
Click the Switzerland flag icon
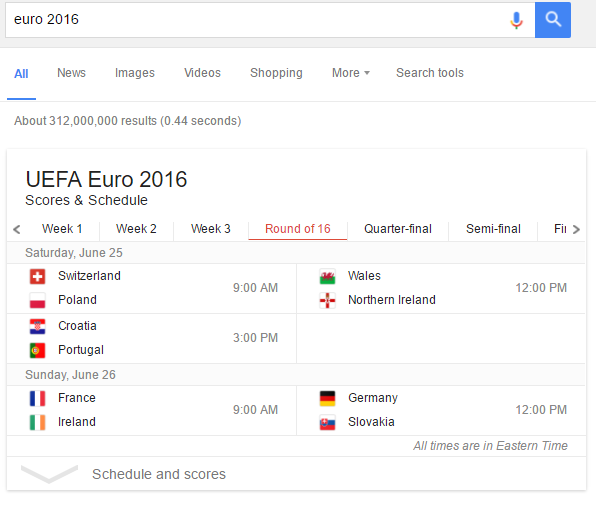[37, 276]
